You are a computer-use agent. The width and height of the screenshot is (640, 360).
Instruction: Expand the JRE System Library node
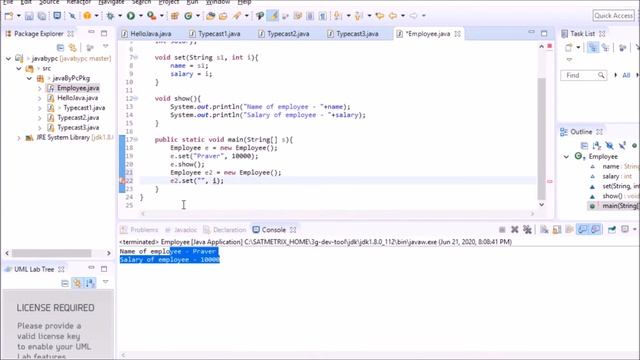click(19, 138)
